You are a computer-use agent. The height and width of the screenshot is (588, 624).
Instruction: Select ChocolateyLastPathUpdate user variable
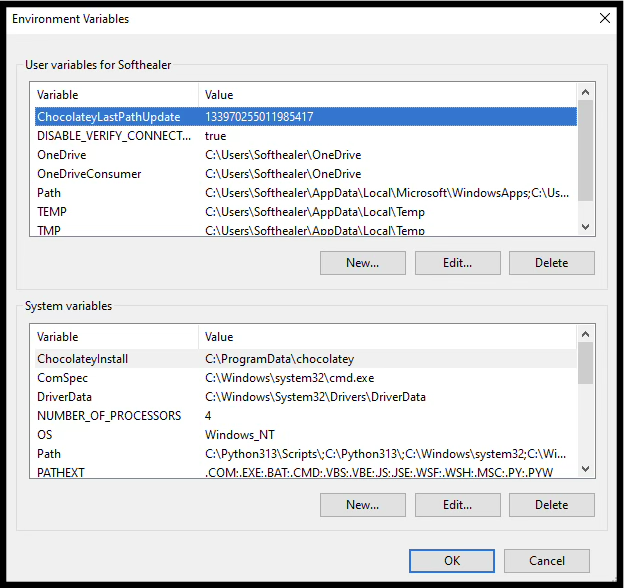pos(108,117)
